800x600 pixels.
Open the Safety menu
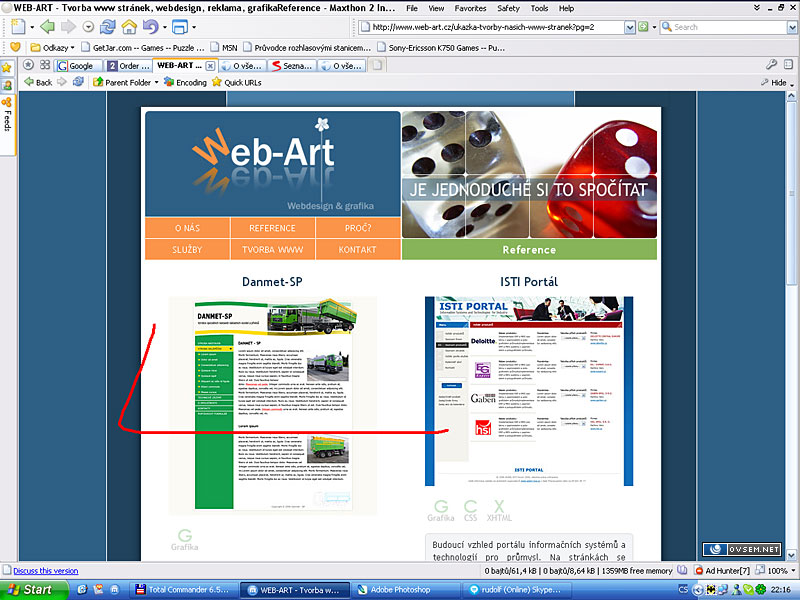coord(508,8)
